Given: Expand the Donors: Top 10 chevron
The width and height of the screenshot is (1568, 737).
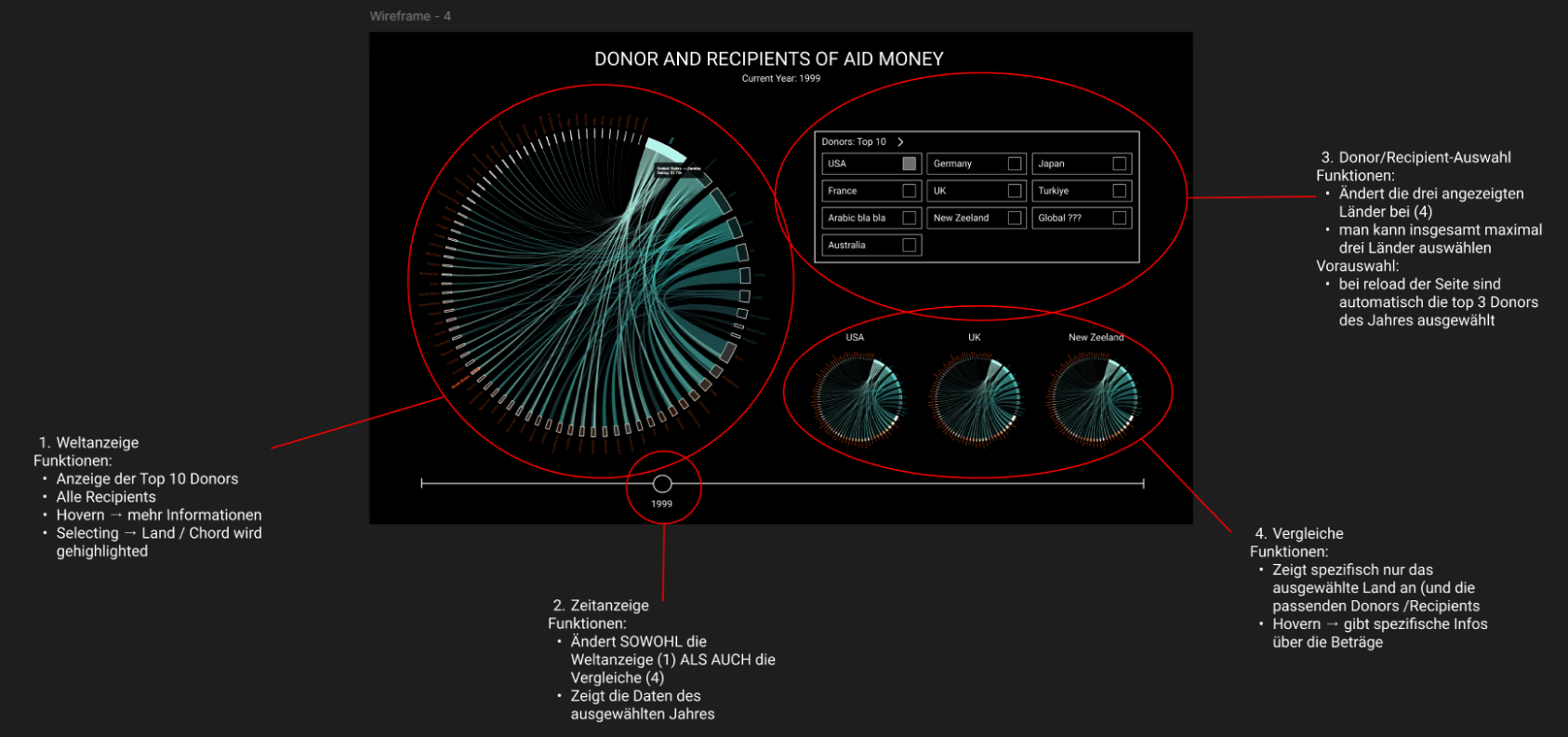Looking at the screenshot, I should (900, 142).
